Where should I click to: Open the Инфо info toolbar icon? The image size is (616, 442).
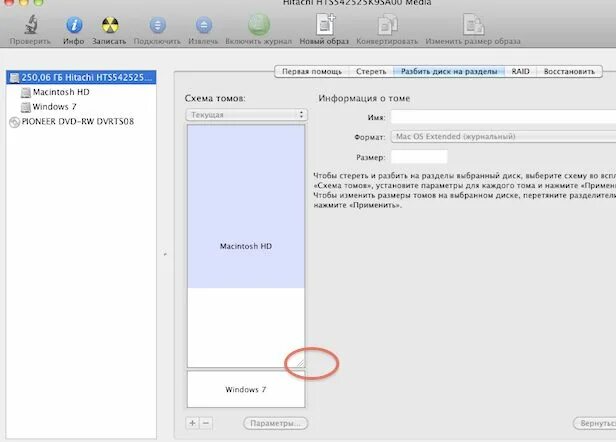(74, 25)
